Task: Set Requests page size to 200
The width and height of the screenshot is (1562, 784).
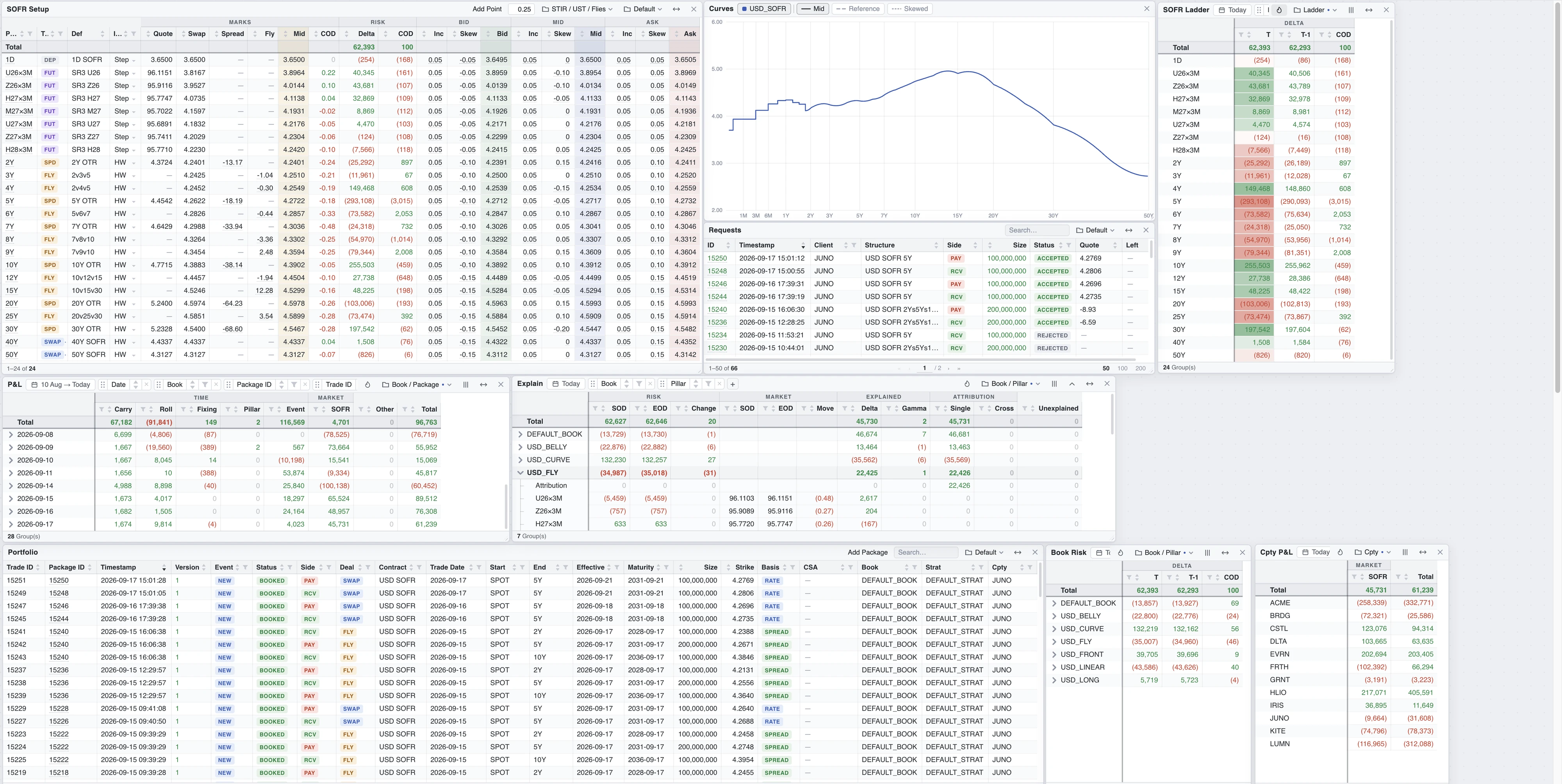Action: [1140, 369]
